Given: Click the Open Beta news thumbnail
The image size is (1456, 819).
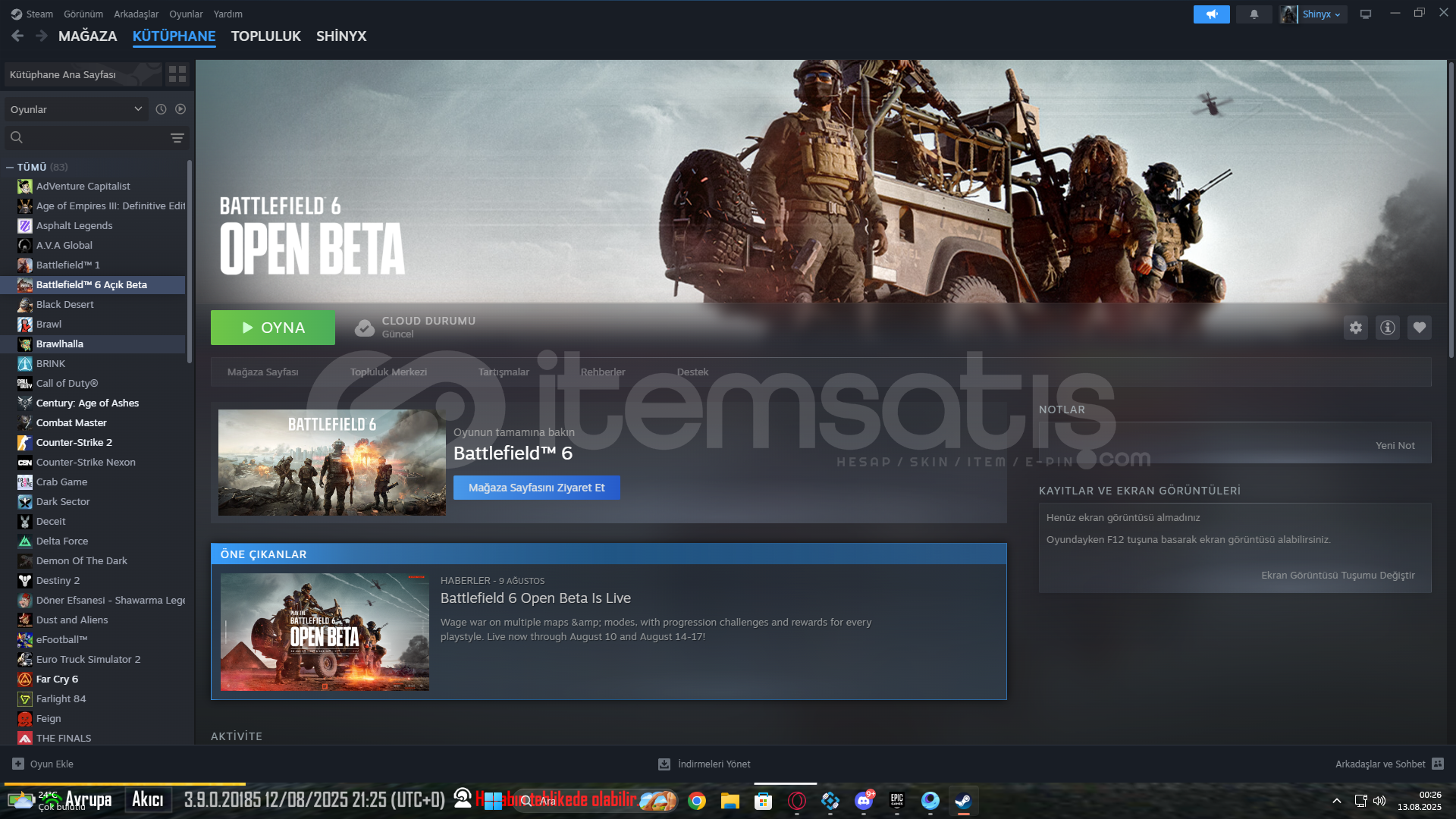Looking at the screenshot, I should click(325, 632).
